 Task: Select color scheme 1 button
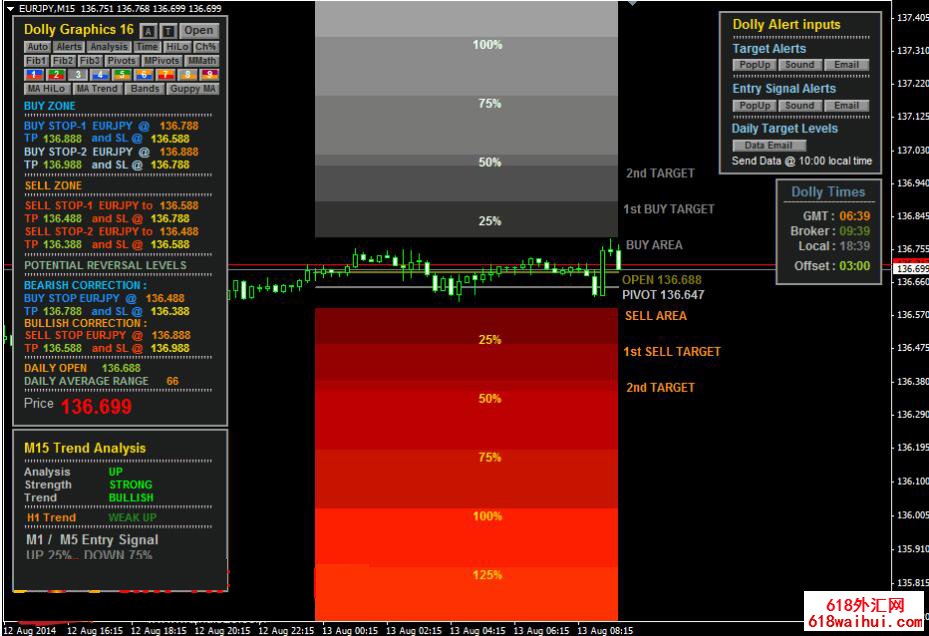35,74
